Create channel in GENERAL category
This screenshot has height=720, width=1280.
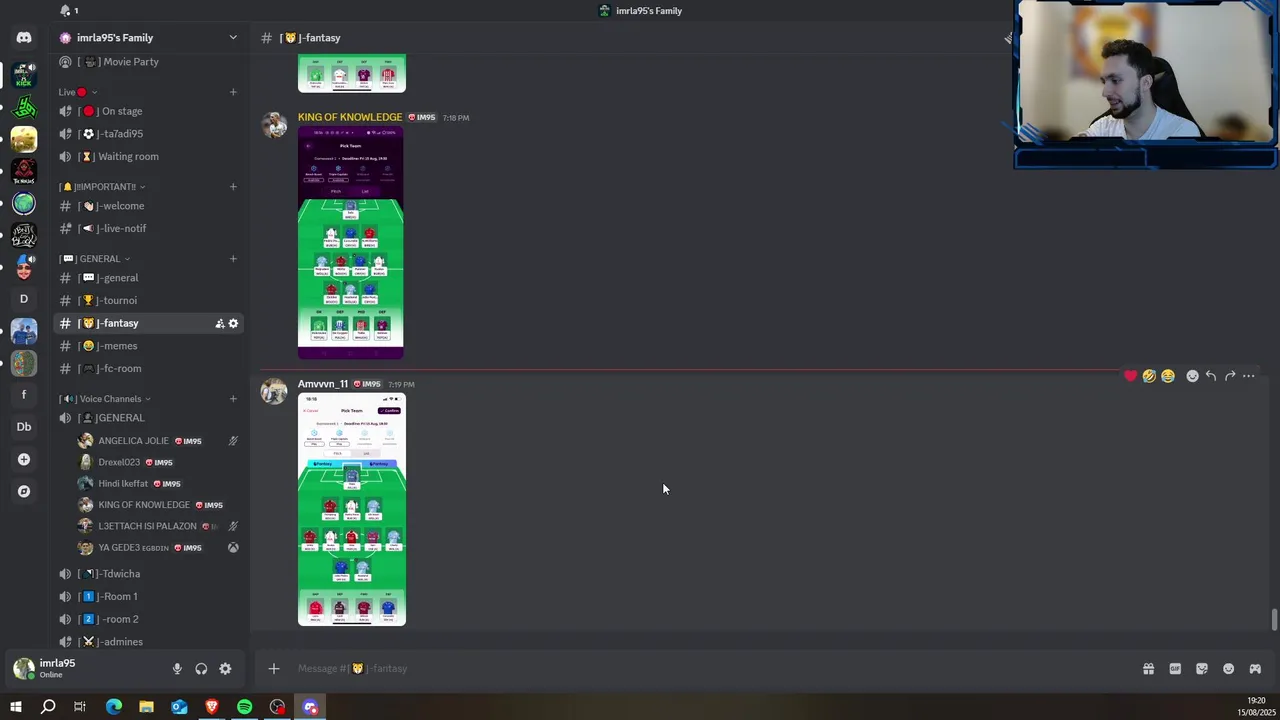point(233,259)
